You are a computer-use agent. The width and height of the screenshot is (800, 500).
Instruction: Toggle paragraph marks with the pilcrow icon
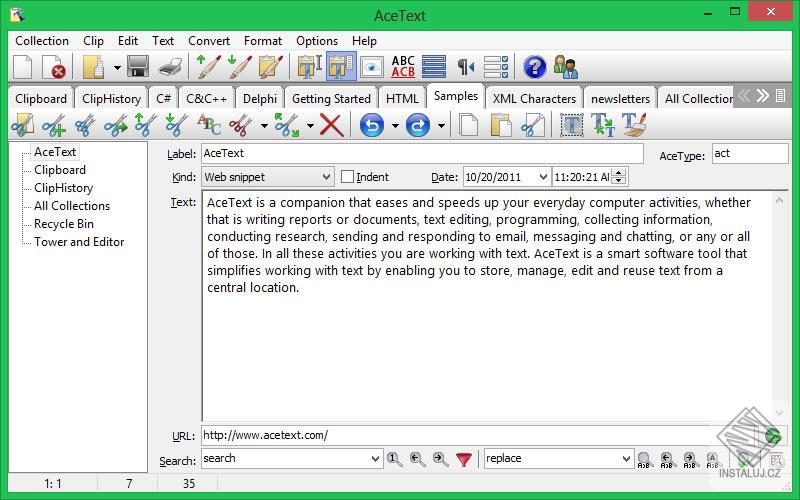point(465,67)
